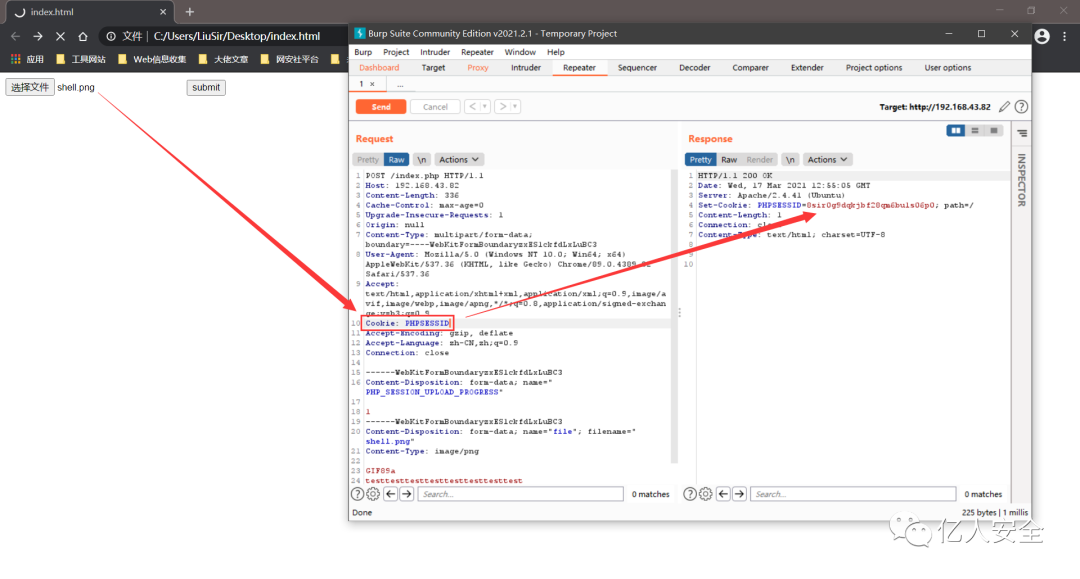Open help icon beside Target address

pos(1021,107)
